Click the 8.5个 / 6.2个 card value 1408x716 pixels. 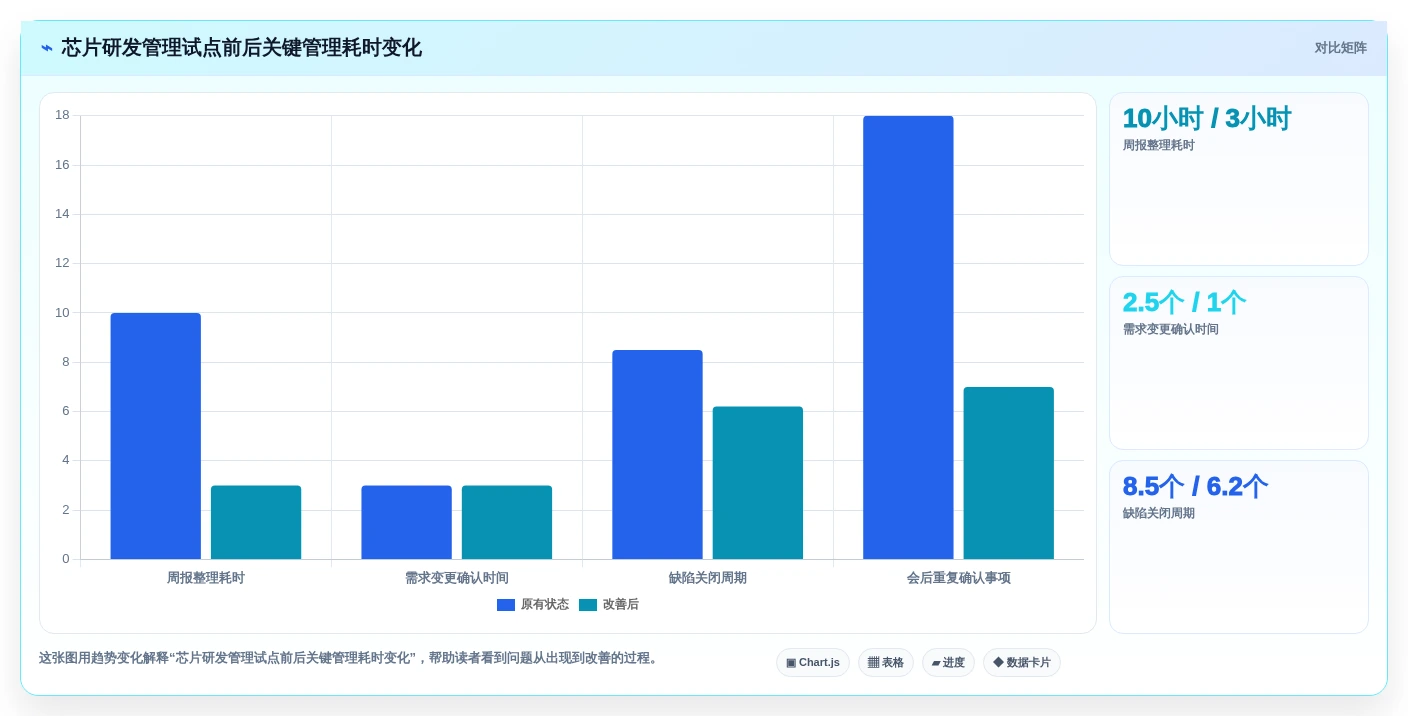point(1195,486)
